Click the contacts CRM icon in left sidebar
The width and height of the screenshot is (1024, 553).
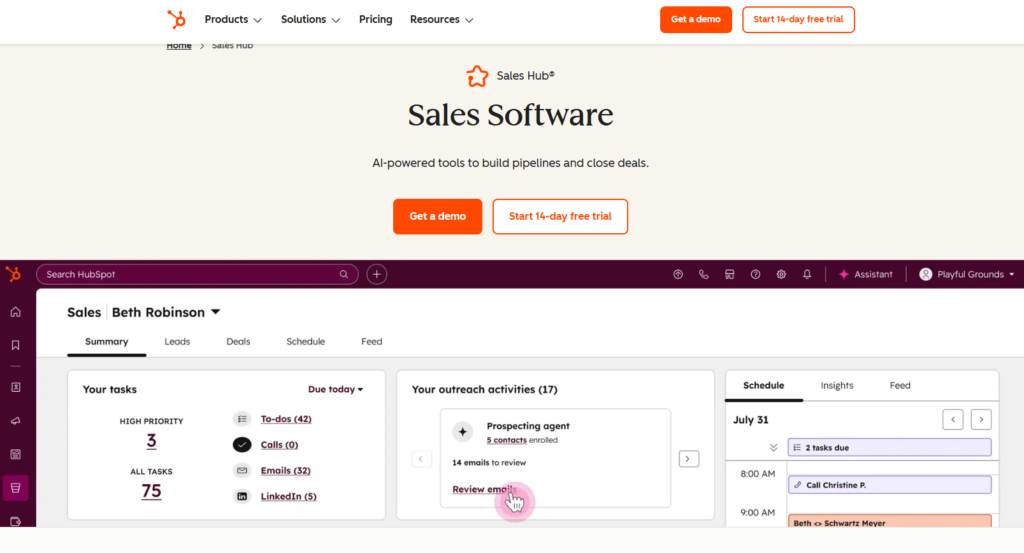click(x=16, y=387)
